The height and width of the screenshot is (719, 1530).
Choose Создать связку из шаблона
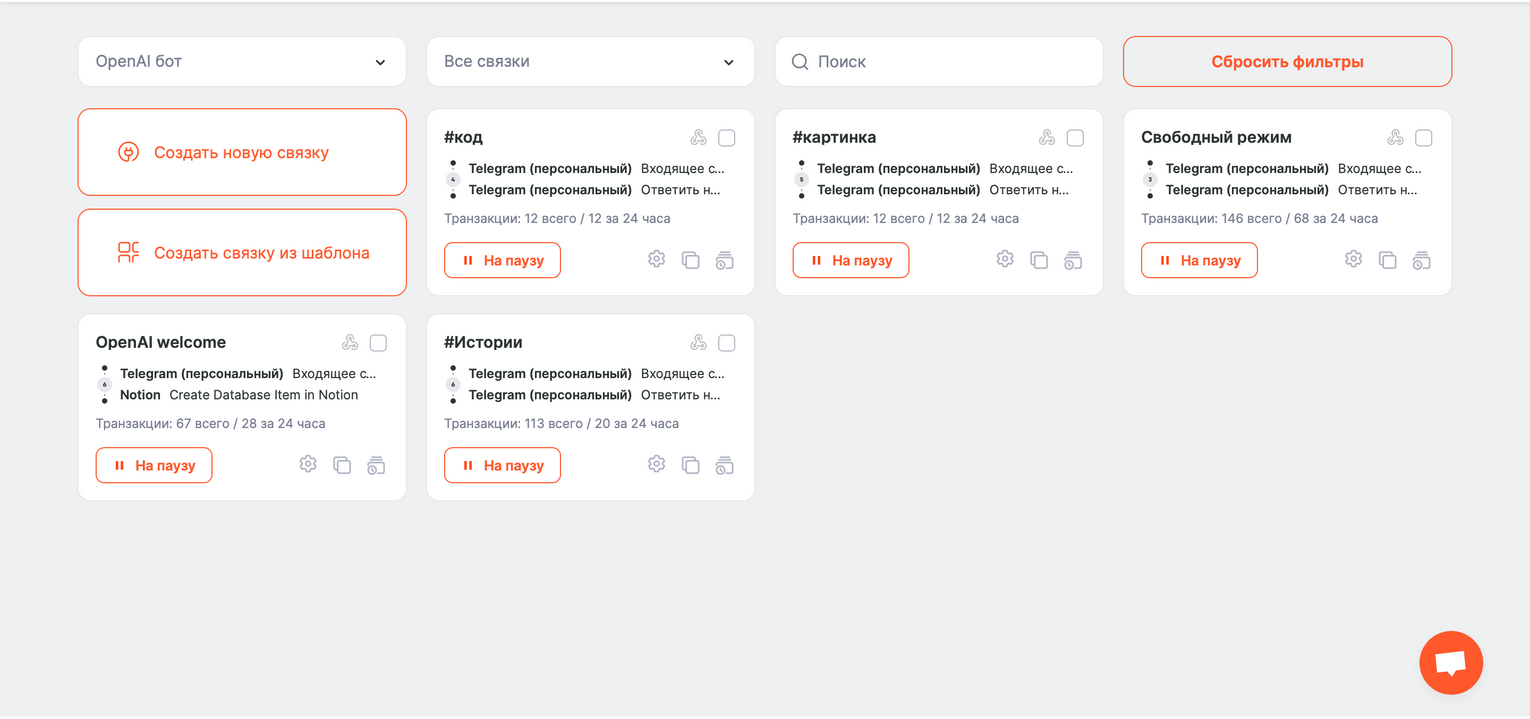coord(242,253)
